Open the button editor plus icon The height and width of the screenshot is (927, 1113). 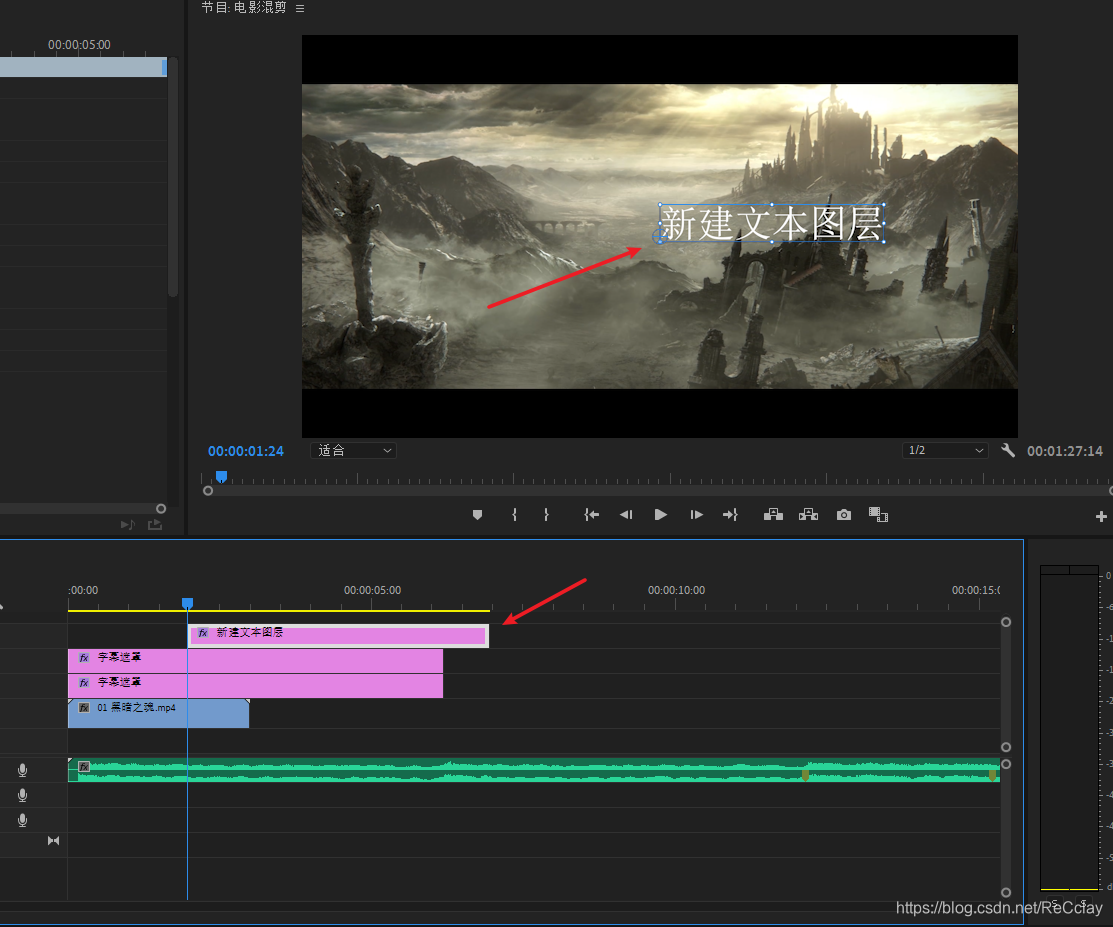click(1101, 517)
